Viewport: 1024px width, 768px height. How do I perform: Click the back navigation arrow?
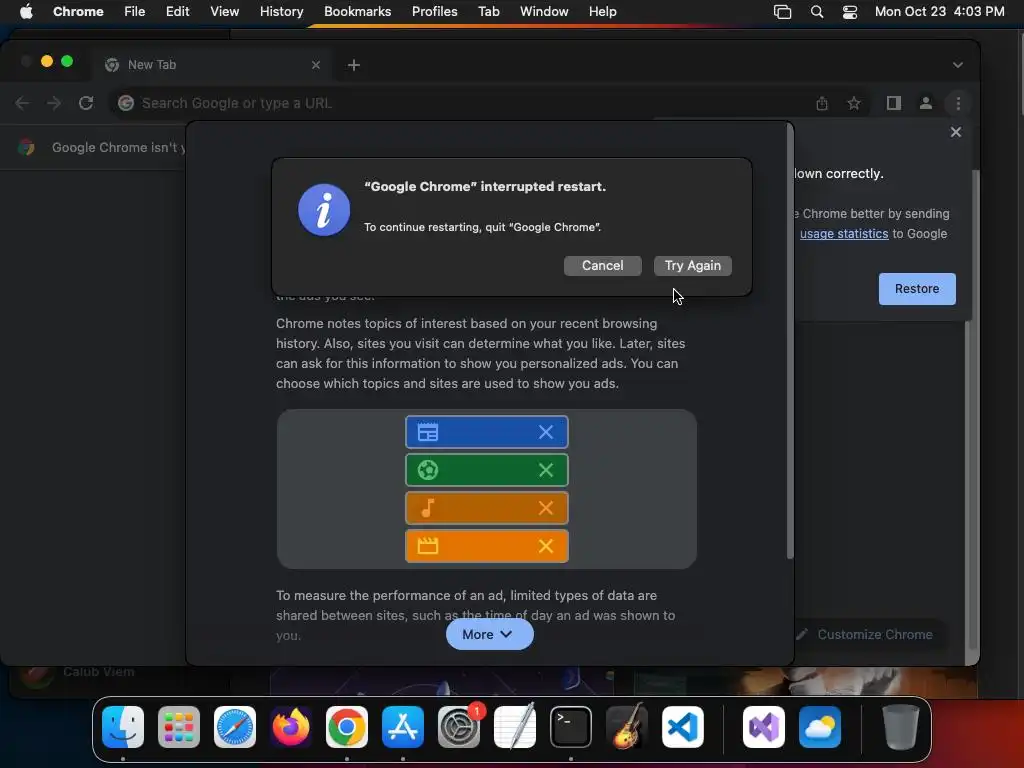(x=22, y=103)
